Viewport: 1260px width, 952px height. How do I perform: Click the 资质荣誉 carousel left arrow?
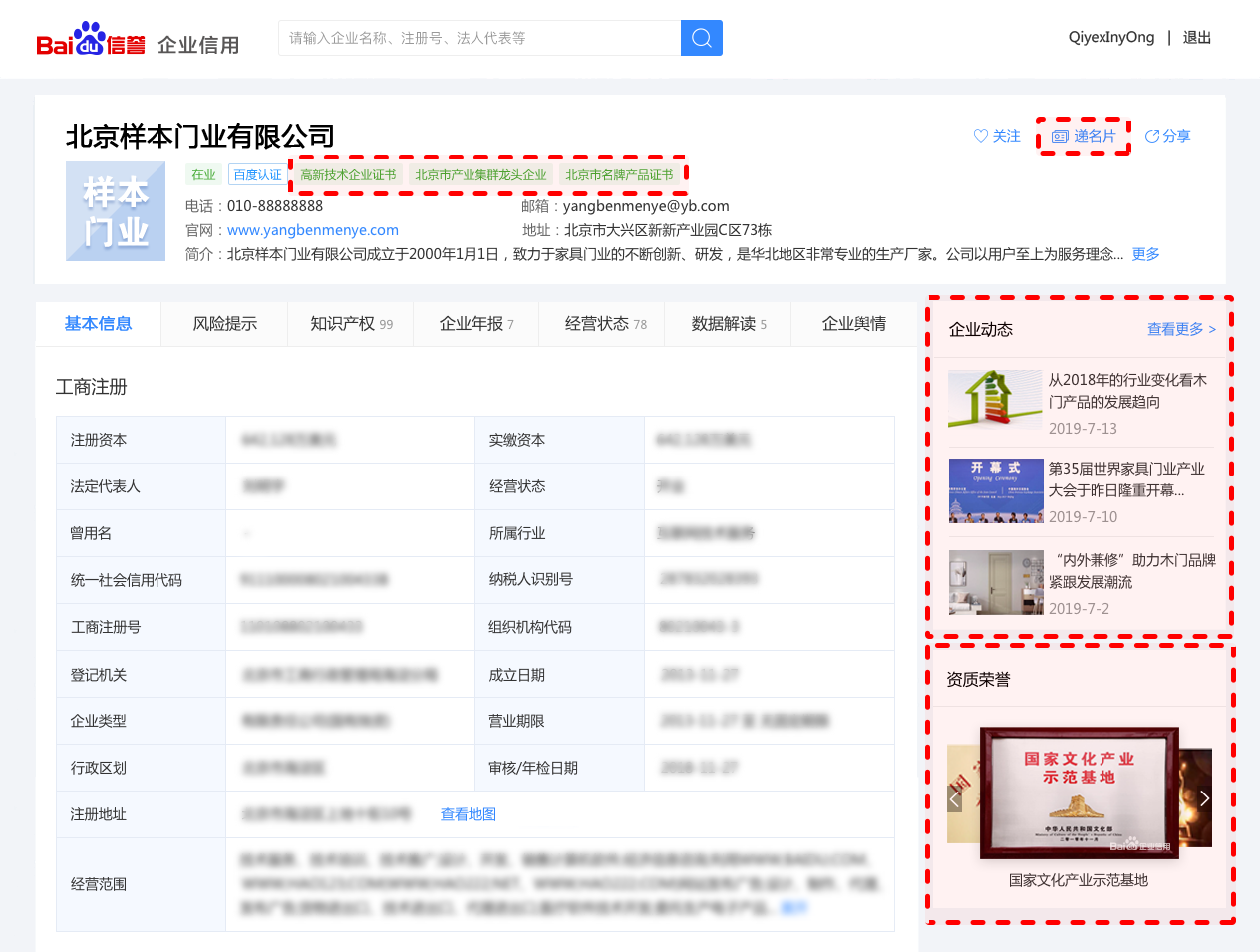point(954,797)
